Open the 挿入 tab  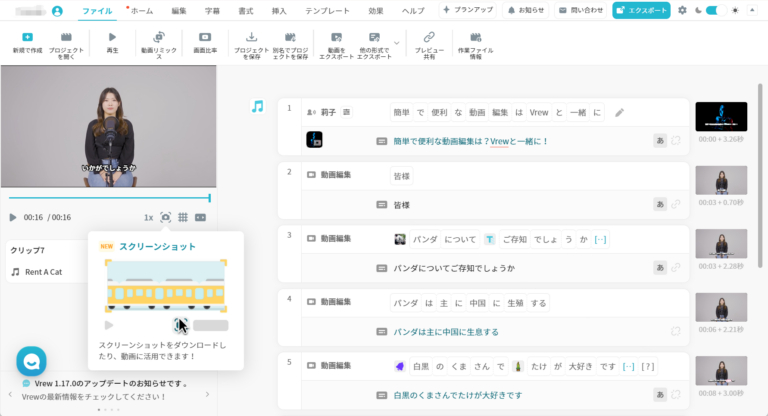click(x=279, y=11)
